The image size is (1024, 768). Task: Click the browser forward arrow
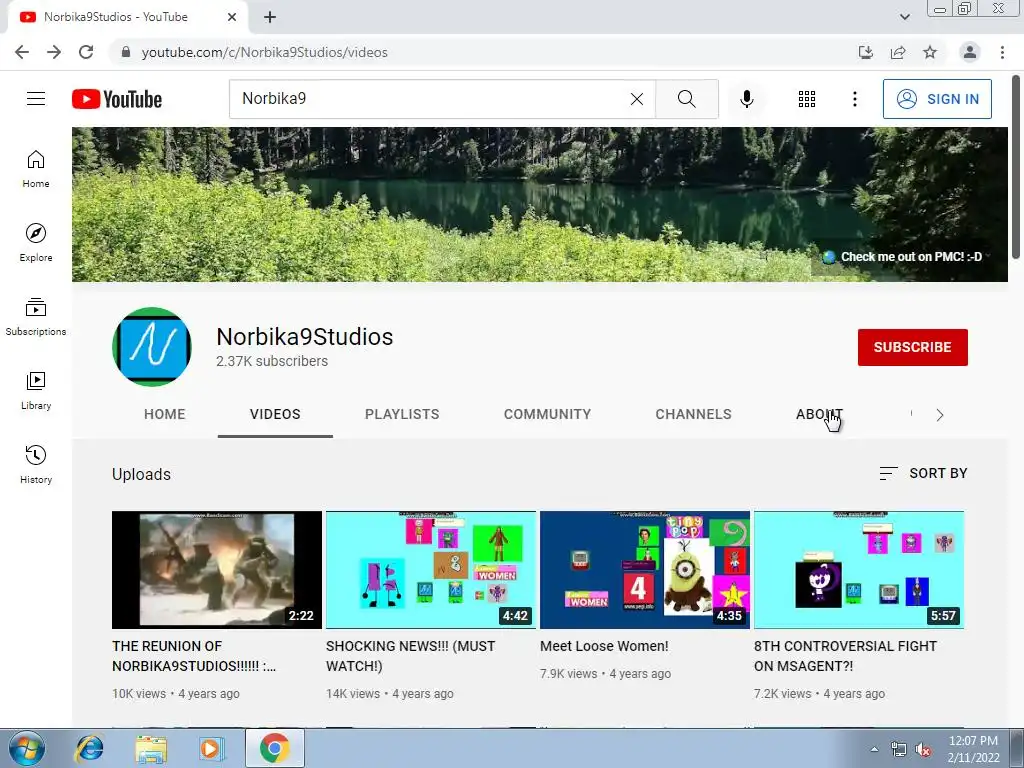tap(54, 52)
